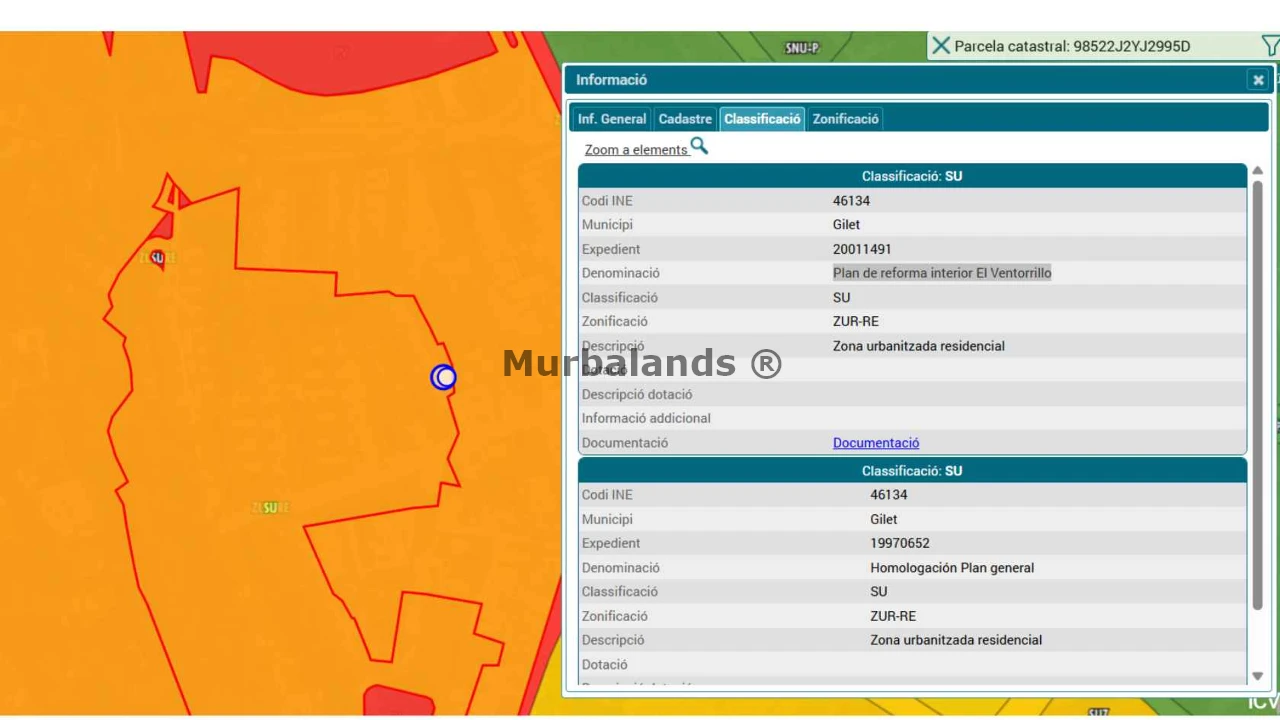Select the blue parcel marker on map

click(444, 377)
